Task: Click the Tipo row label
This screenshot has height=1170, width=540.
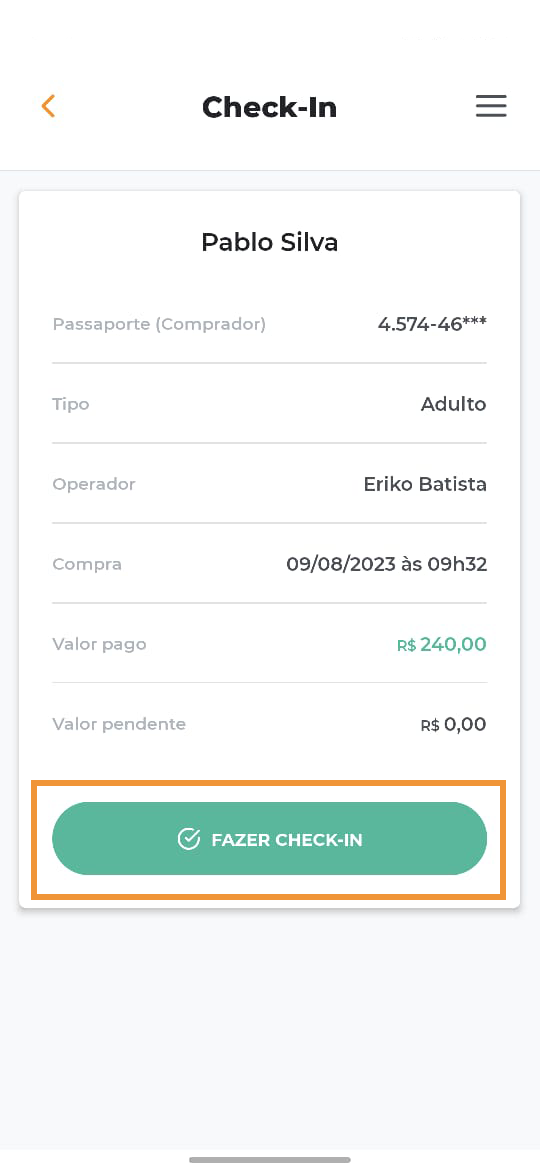Action: [x=71, y=404]
